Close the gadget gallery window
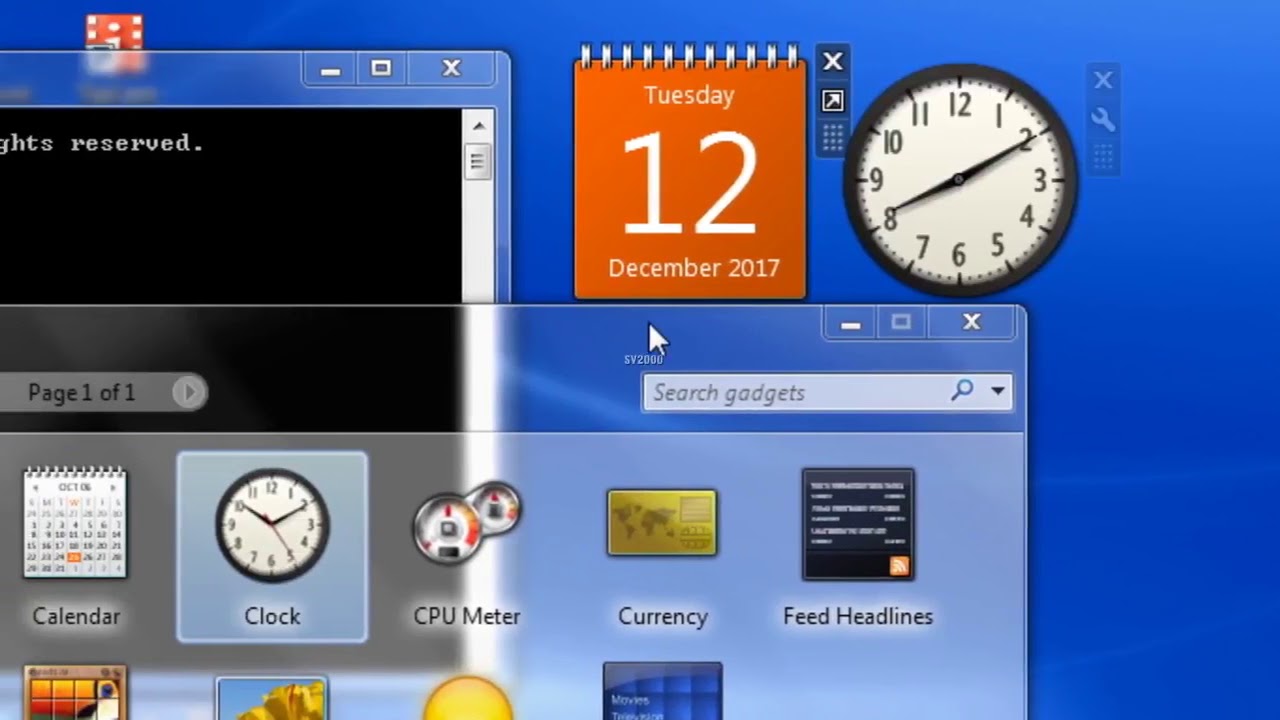The height and width of the screenshot is (720, 1280). coord(971,323)
